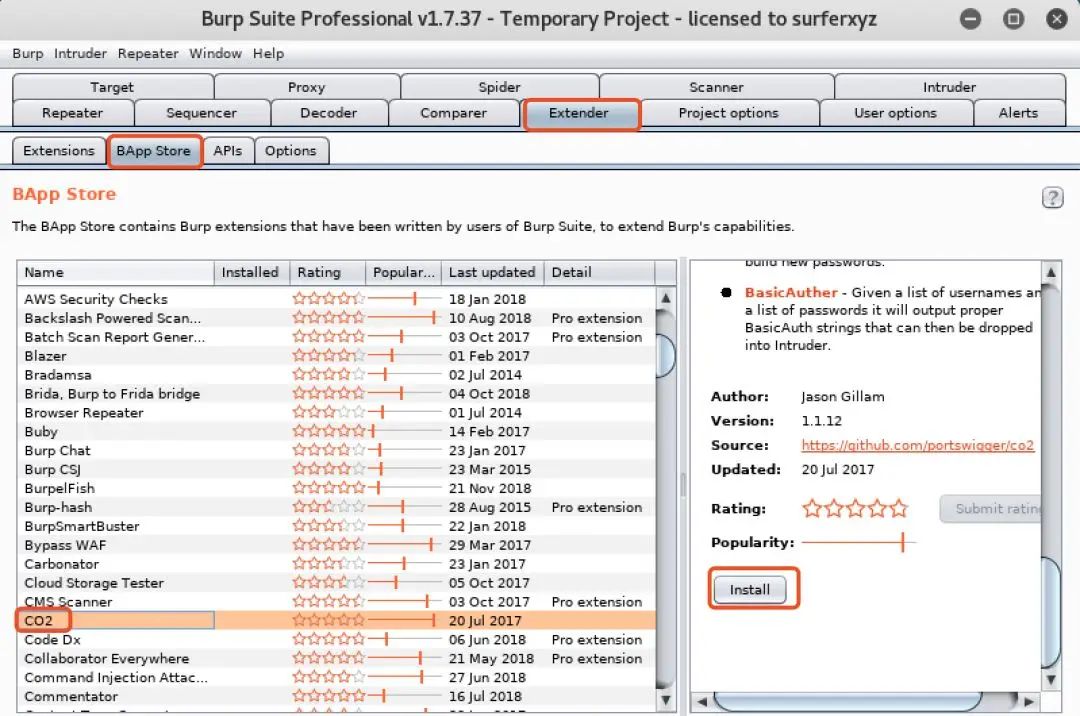The width and height of the screenshot is (1080, 716).
Task: Sort list by Last updated column header
Action: [x=492, y=273]
